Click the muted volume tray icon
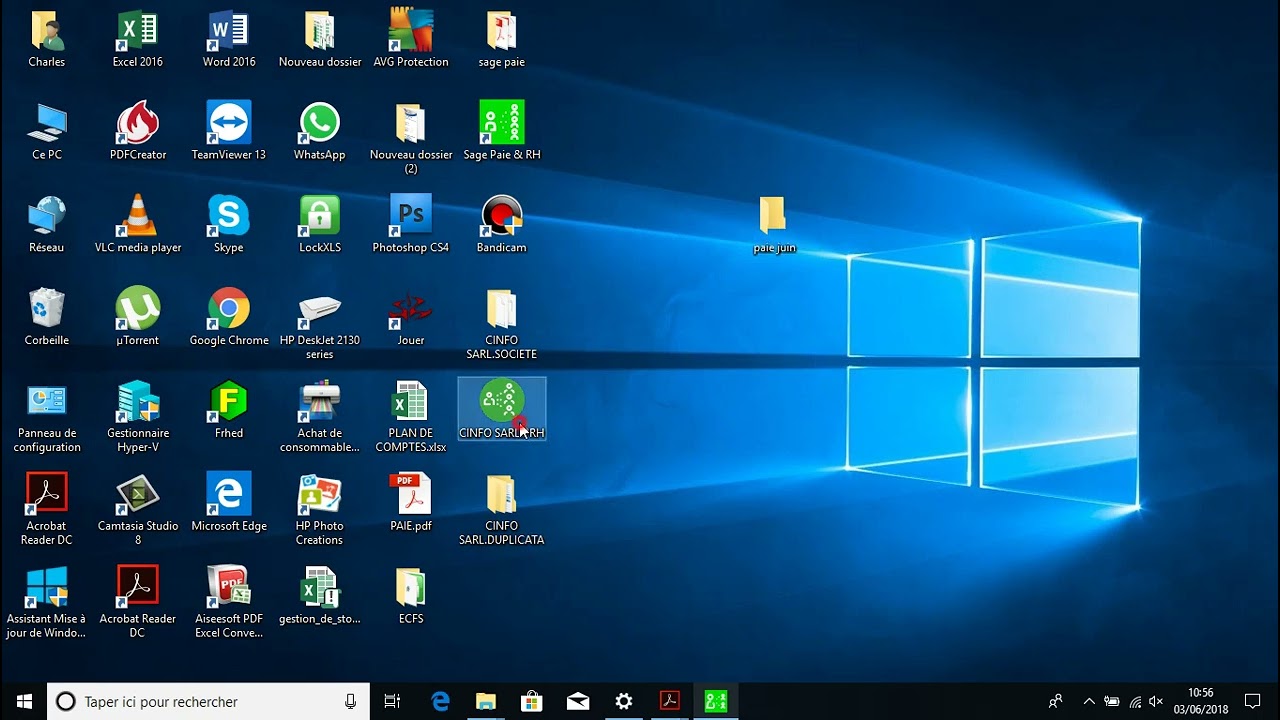The image size is (1280, 720). click(1157, 702)
